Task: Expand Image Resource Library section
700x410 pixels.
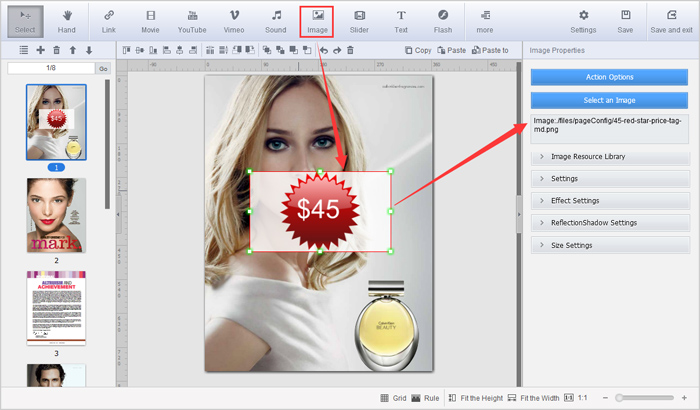Action: (x=610, y=157)
